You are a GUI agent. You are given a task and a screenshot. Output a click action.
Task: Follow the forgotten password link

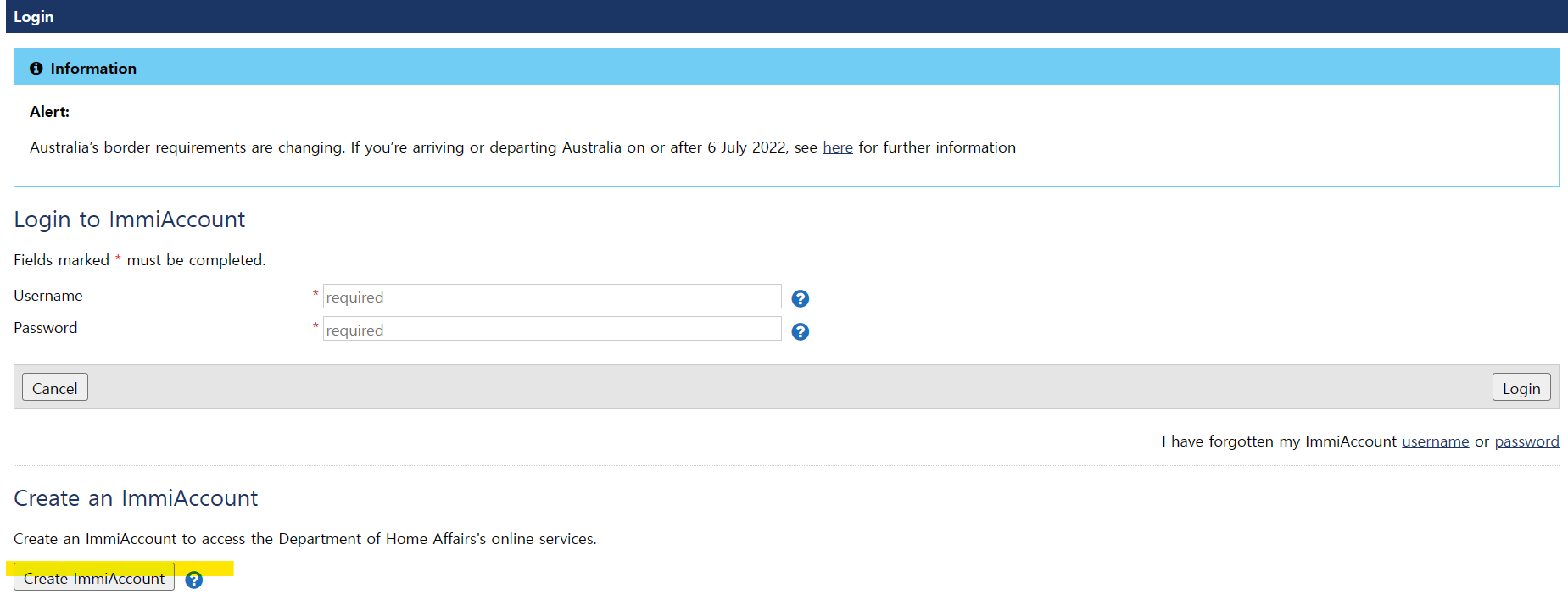point(1526,441)
